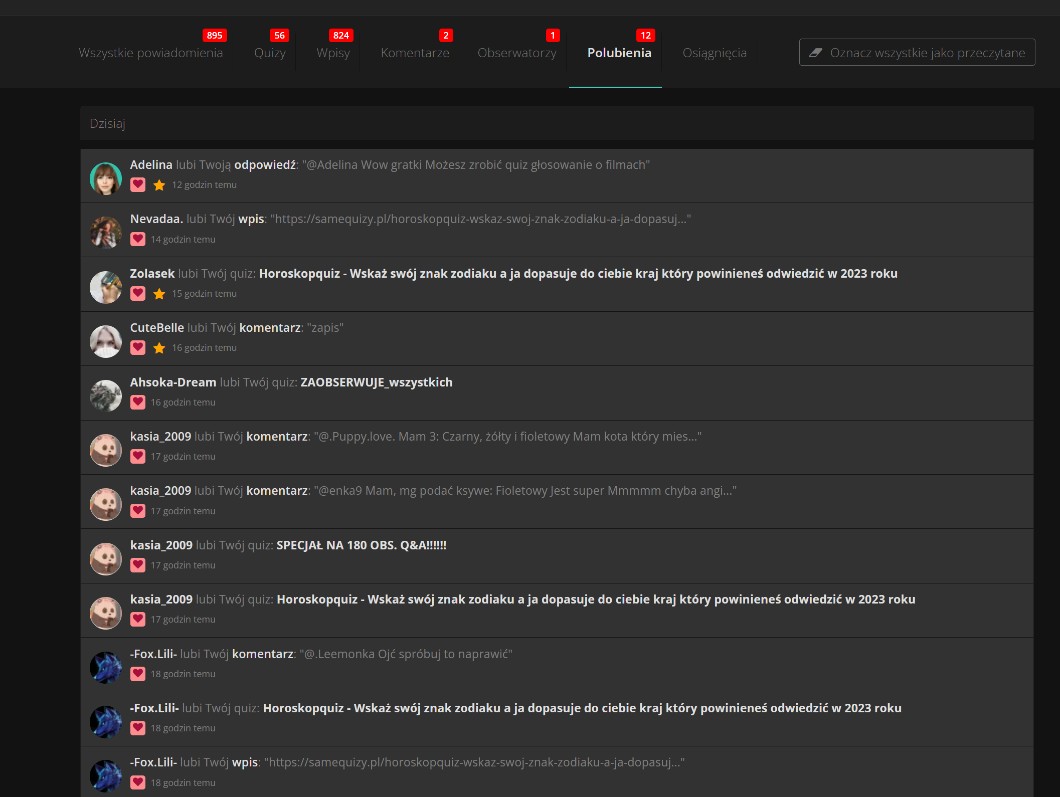
Task: Show the Obserwatorzy tab
Action: coord(517,53)
